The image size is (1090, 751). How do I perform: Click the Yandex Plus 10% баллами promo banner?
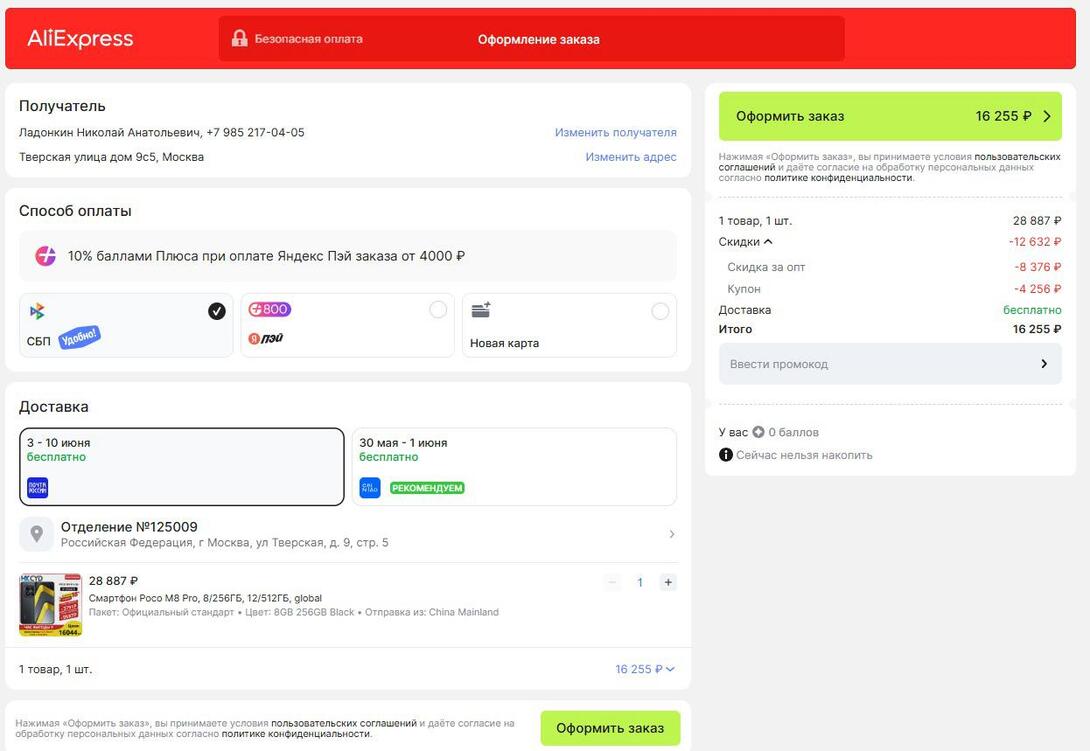(348, 256)
